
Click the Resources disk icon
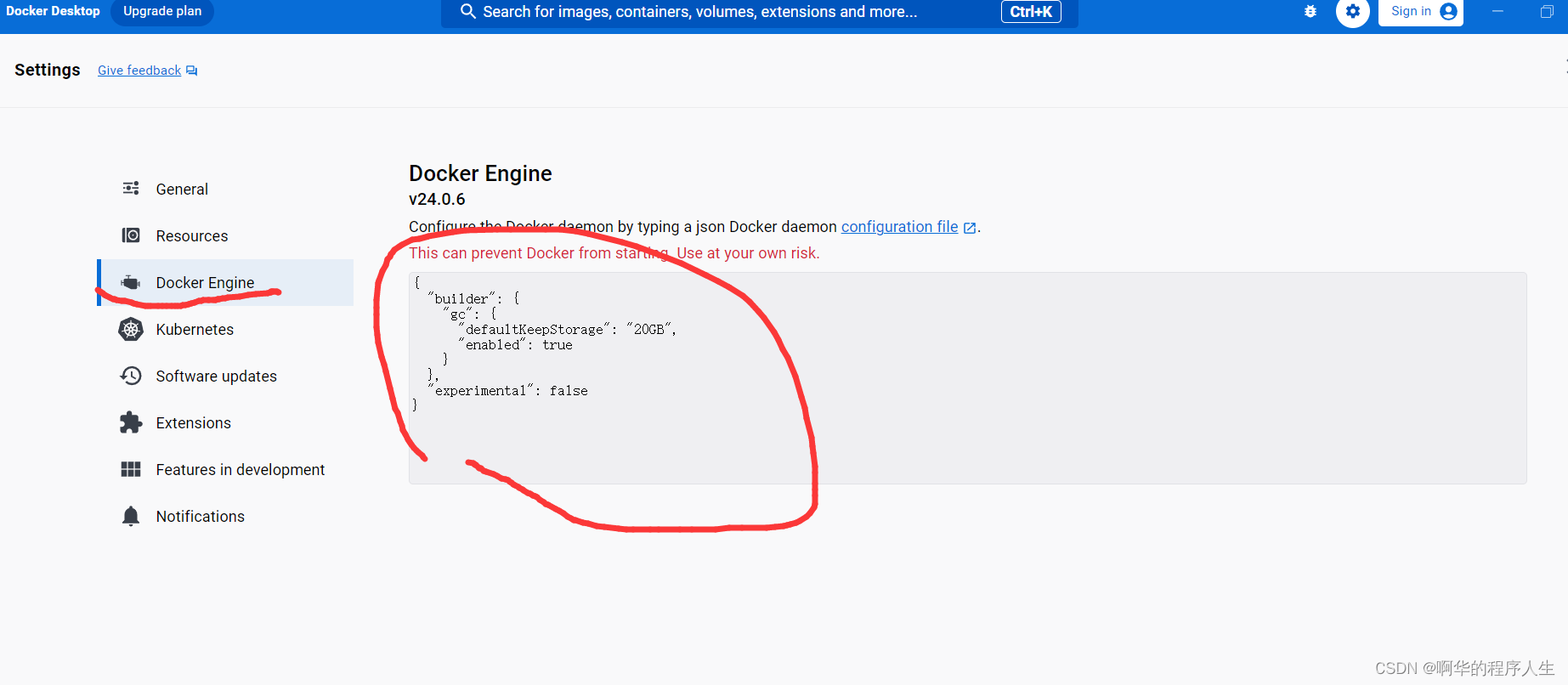pos(131,235)
